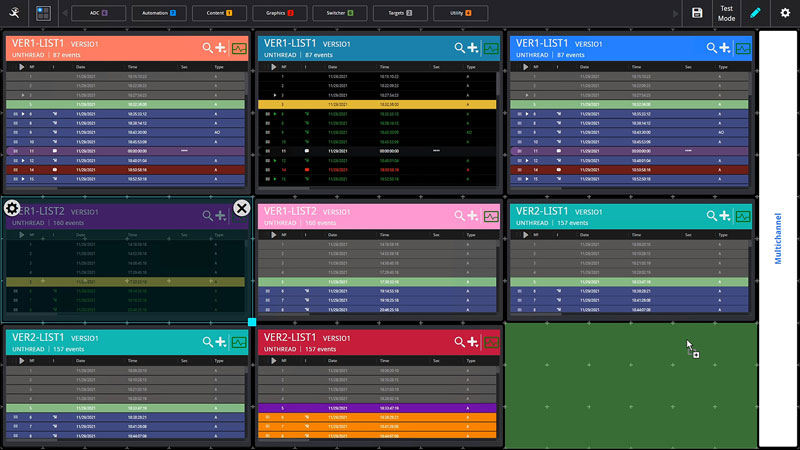The image size is (800, 450).
Task: Select yellow row 5 in the black-list panel
Action: click(x=377, y=105)
